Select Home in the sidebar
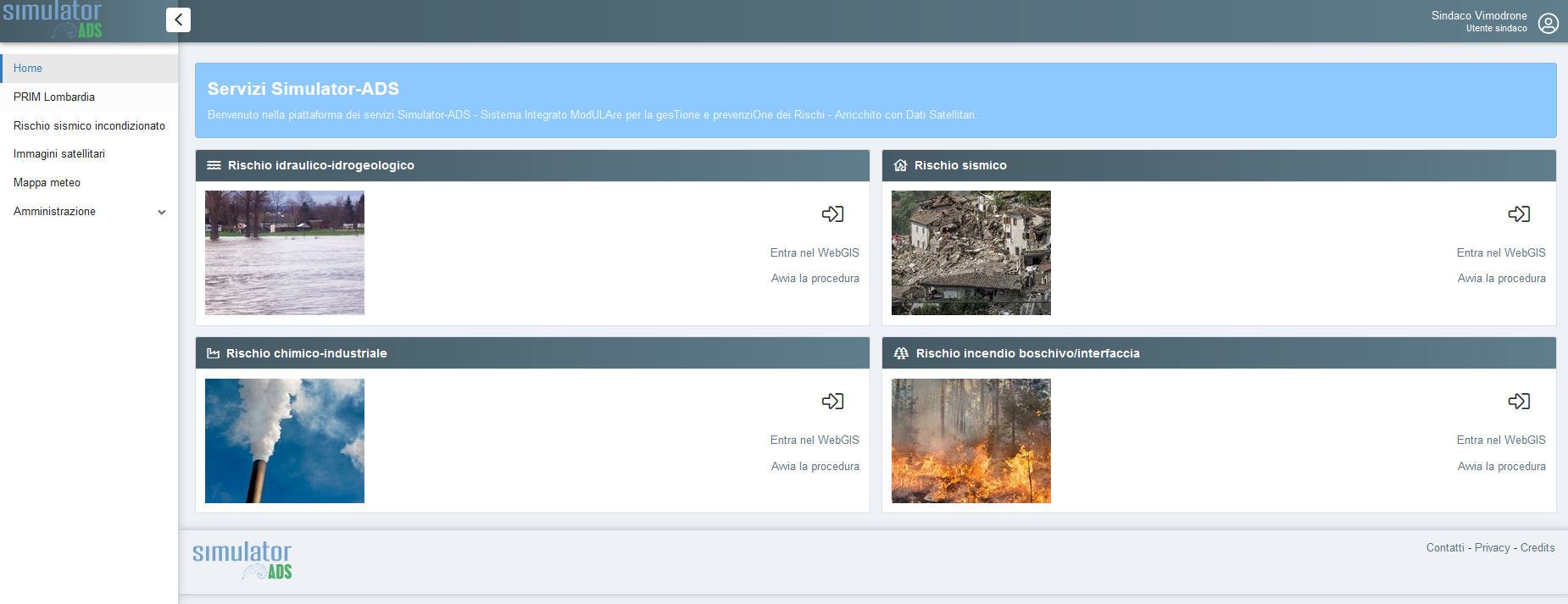This screenshot has height=604, width=1568. point(89,68)
